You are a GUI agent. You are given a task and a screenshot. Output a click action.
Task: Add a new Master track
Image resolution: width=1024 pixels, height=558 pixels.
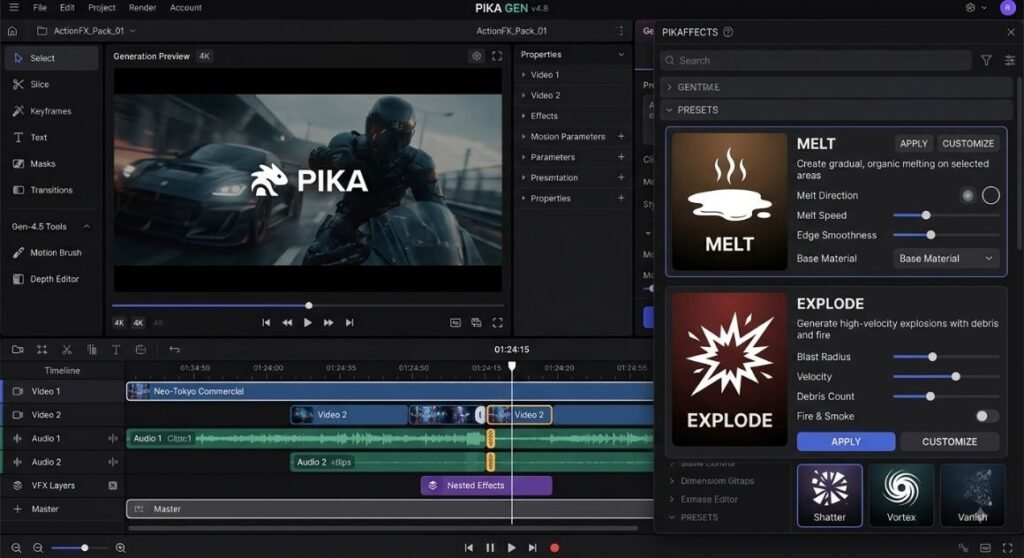point(18,509)
